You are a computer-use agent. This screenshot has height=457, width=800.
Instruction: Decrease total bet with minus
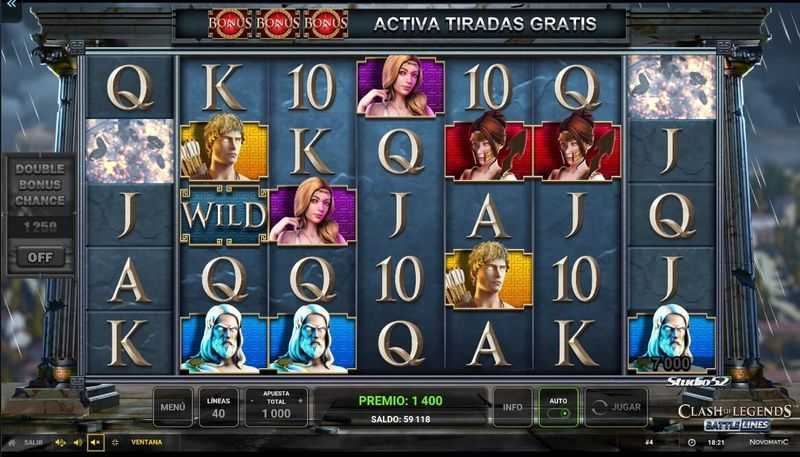(252, 401)
